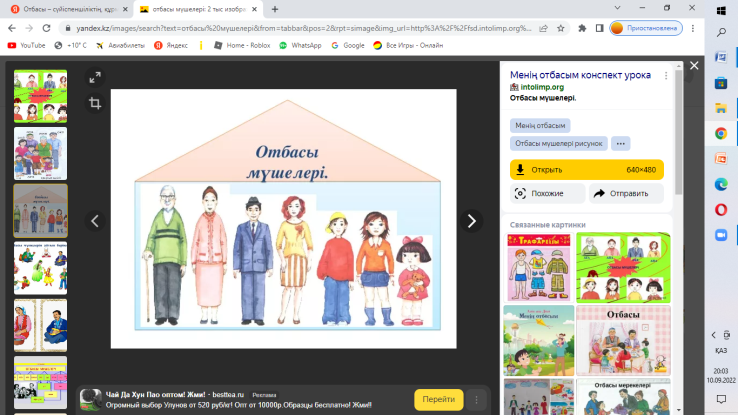738x415 pixels.
Task: Expand image to fullscreen view
Action: pyautogui.click(x=95, y=78)
